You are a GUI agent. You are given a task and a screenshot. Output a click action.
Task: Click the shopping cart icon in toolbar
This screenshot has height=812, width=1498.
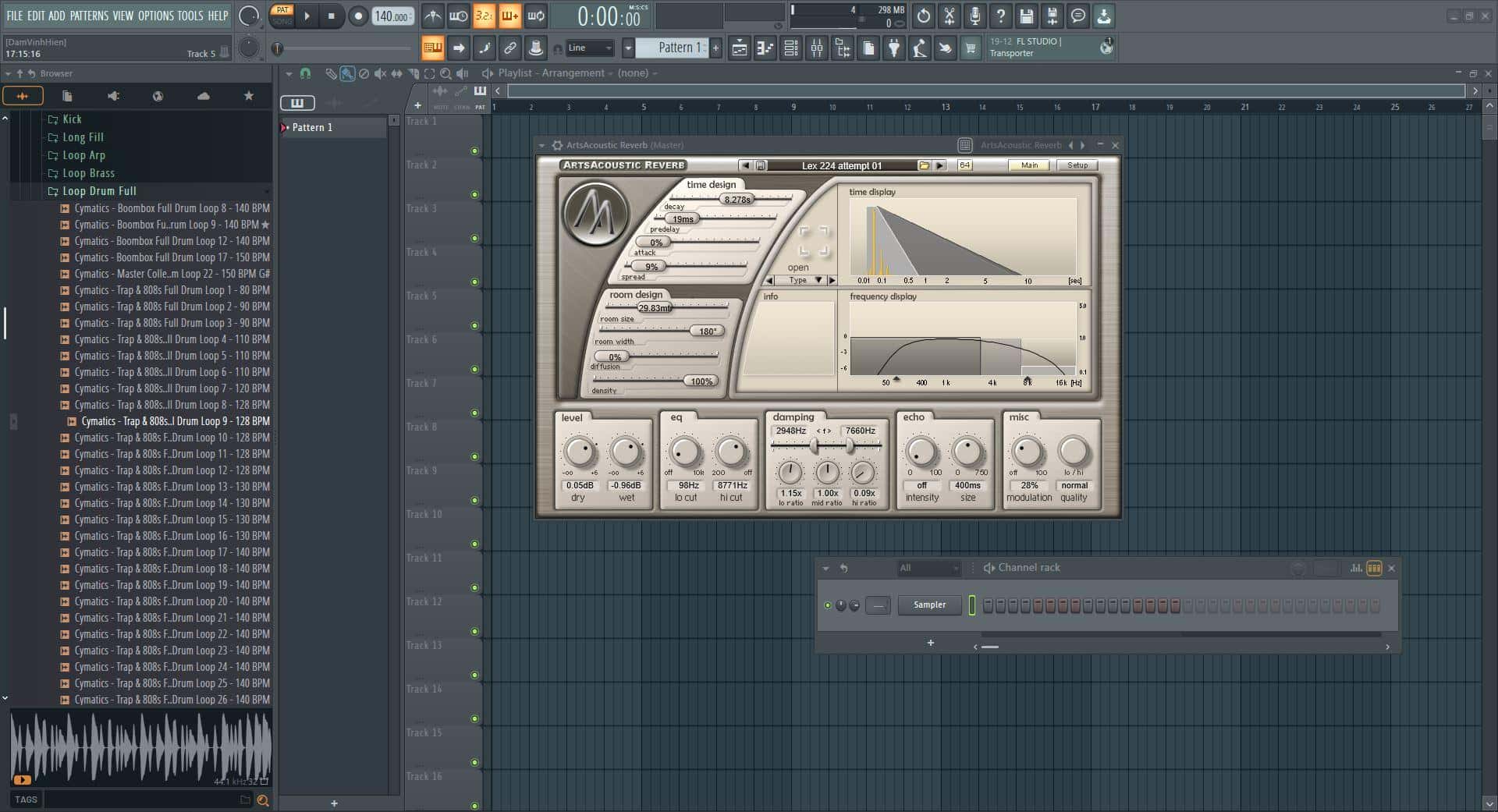click(971, 48)
